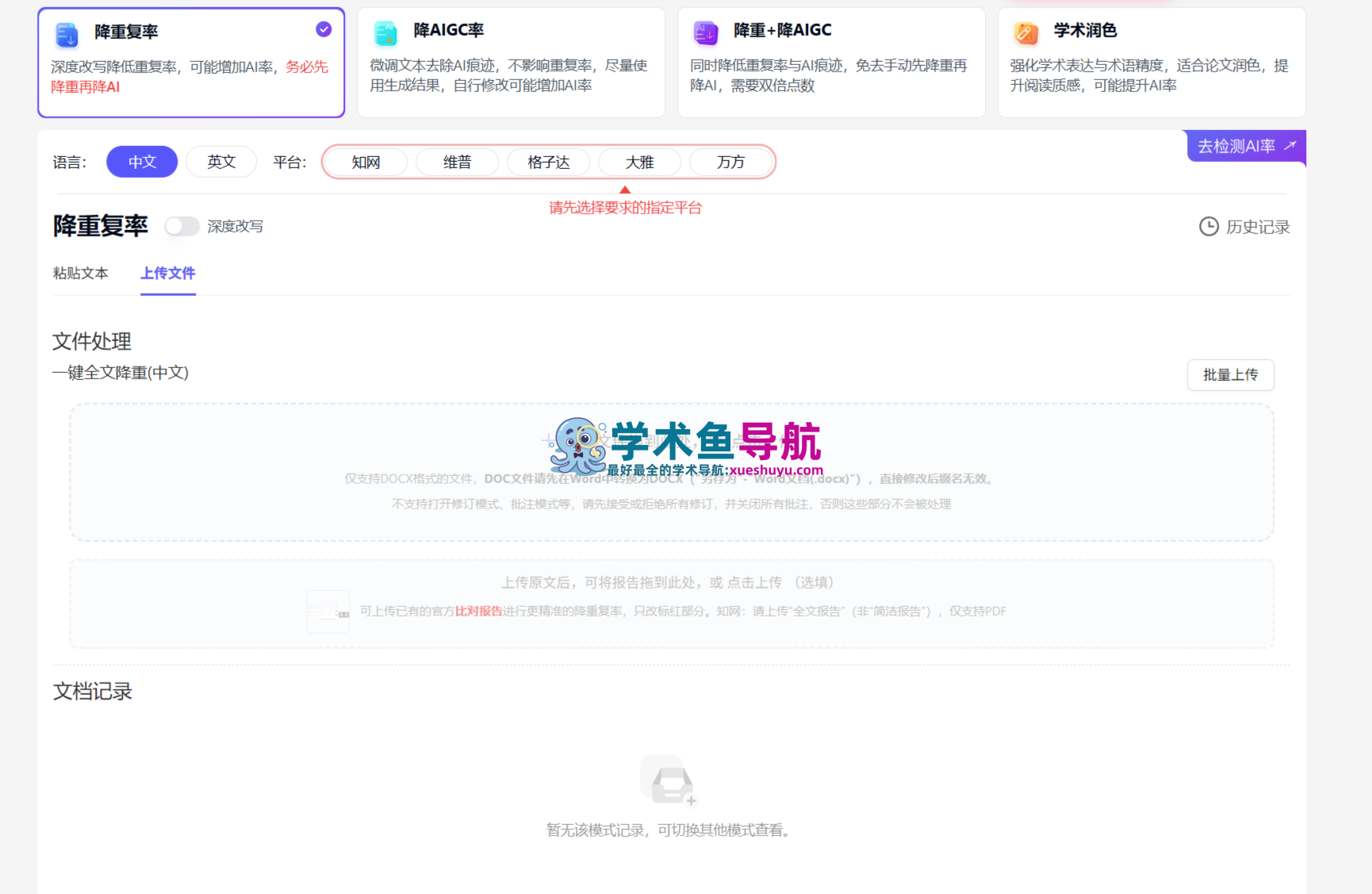The height and width of the screenshot is (894, 1372).
Task: Click the 降重复率 card icon
Action: 67,34
